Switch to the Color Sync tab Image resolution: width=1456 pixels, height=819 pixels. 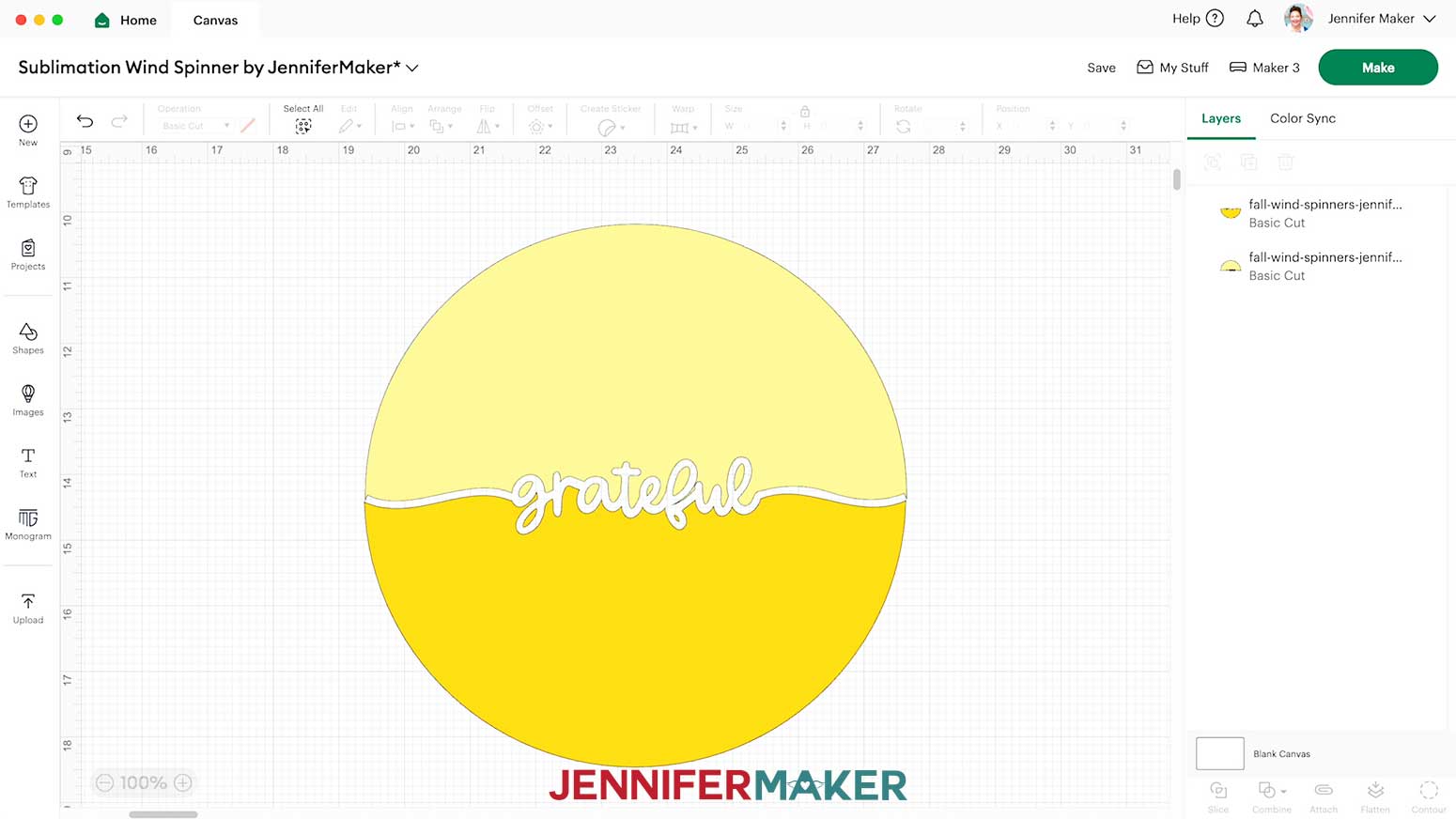(x=1303, y=118)
